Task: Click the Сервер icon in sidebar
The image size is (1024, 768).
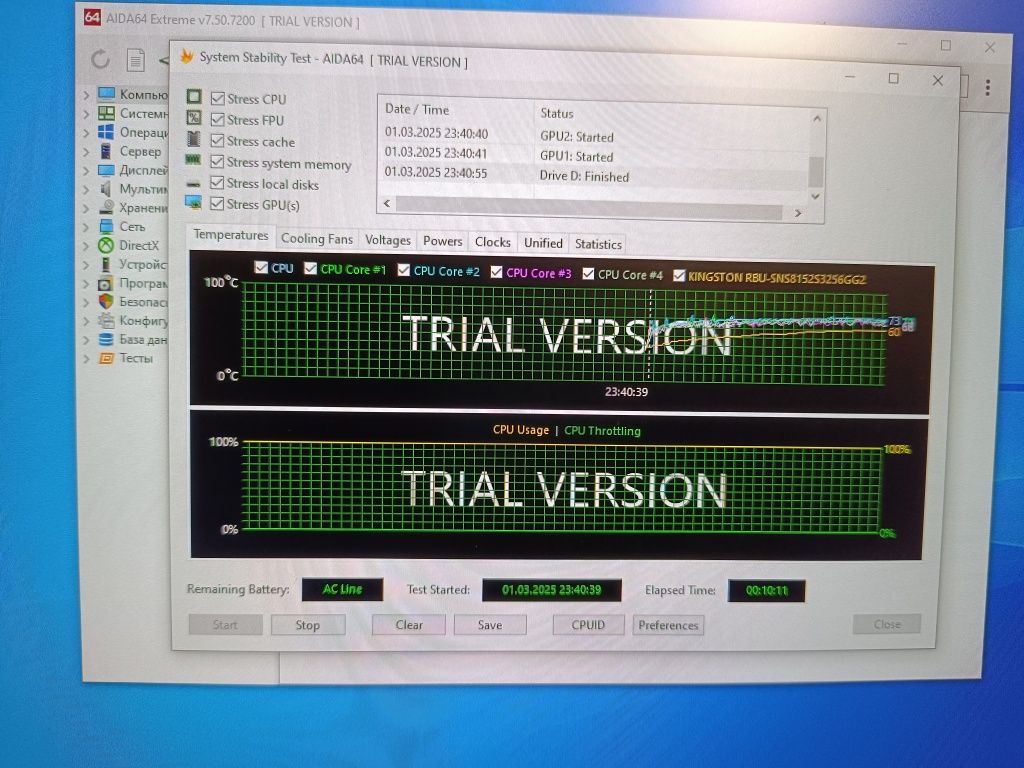Action: 105,151
